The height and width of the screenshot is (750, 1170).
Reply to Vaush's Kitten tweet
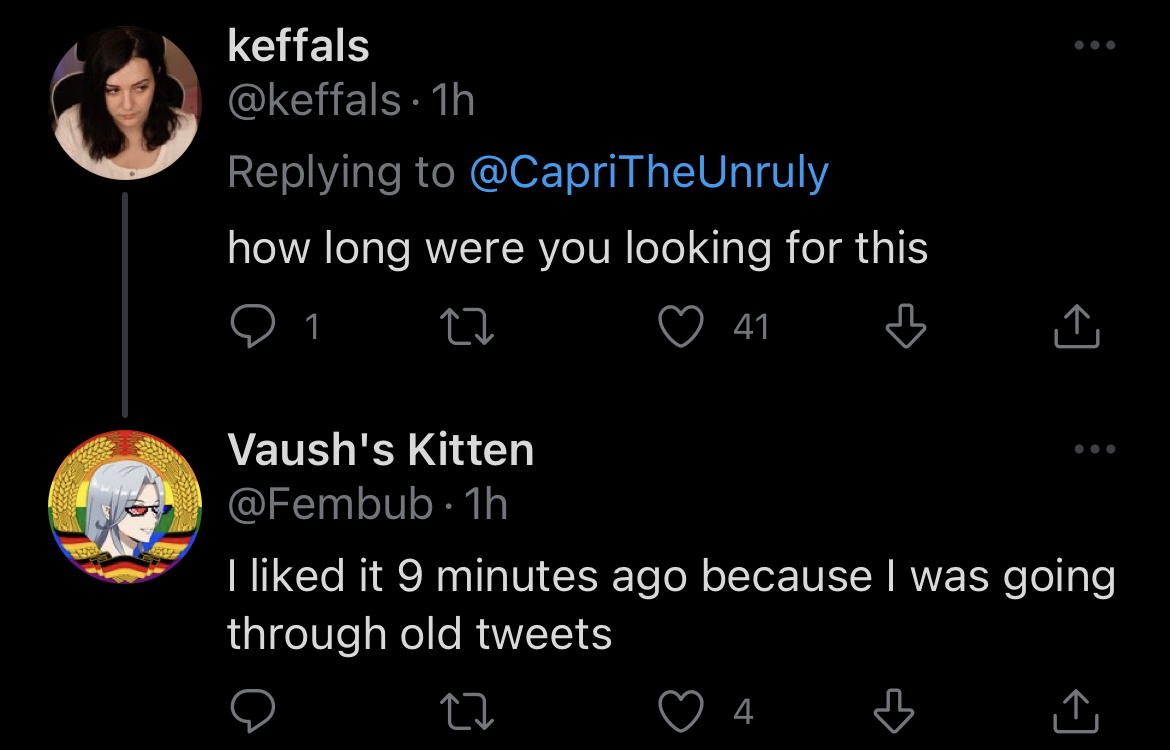click(x=253, y=710)
